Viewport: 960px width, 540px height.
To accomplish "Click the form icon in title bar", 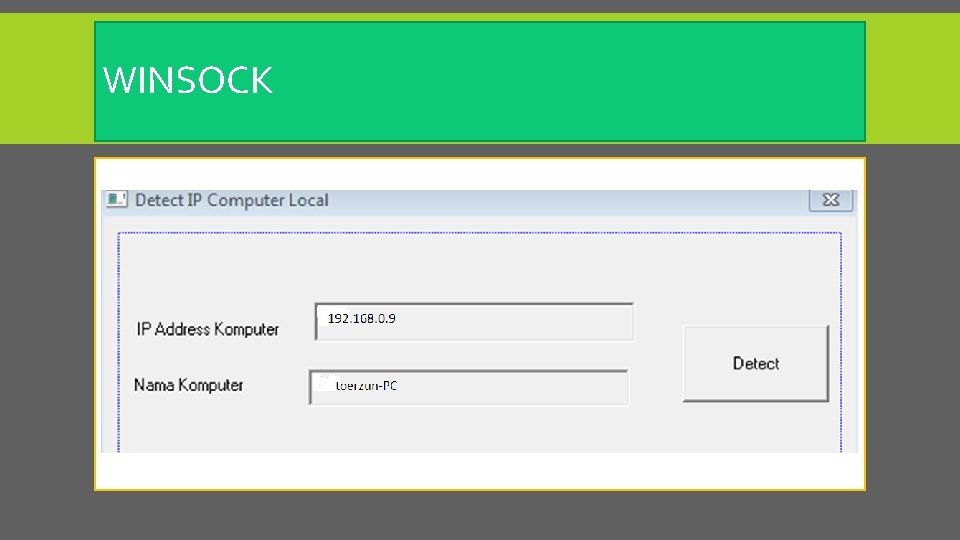I will (x=116, y=200).
